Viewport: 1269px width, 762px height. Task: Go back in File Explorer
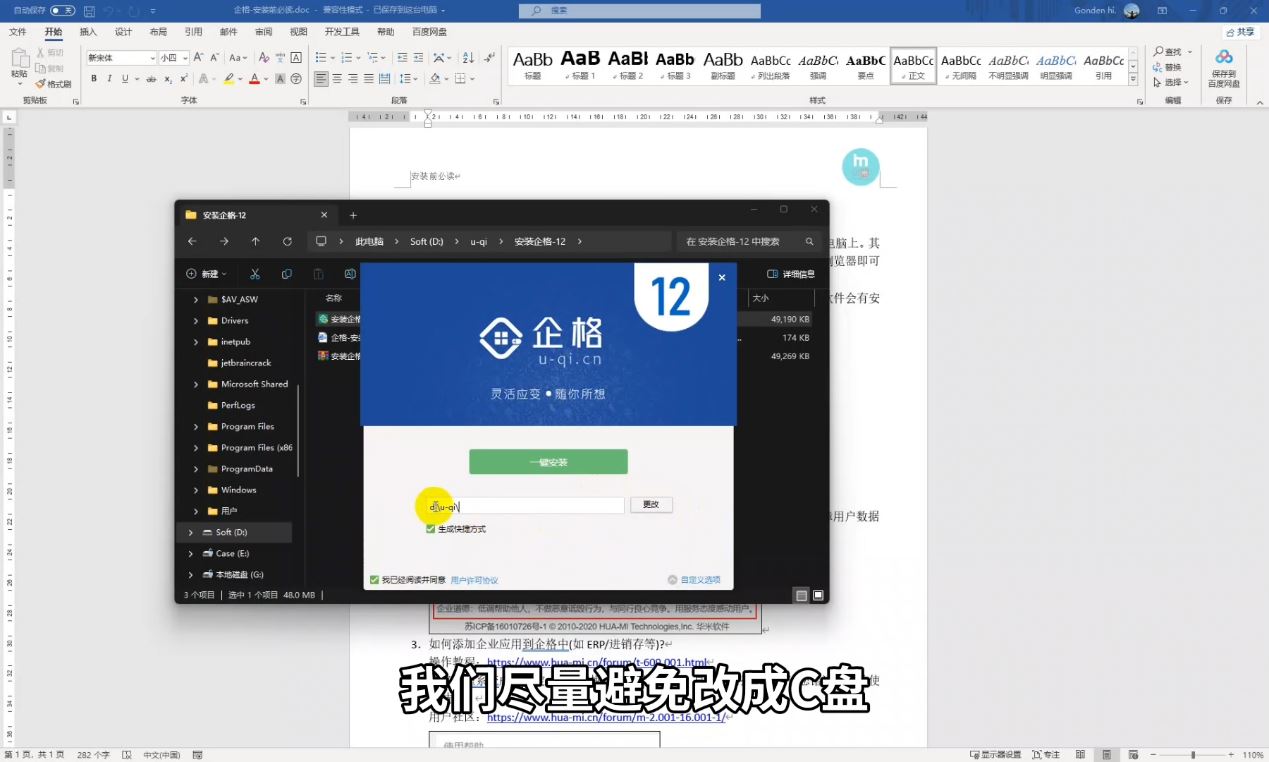(x=192, y=241)
